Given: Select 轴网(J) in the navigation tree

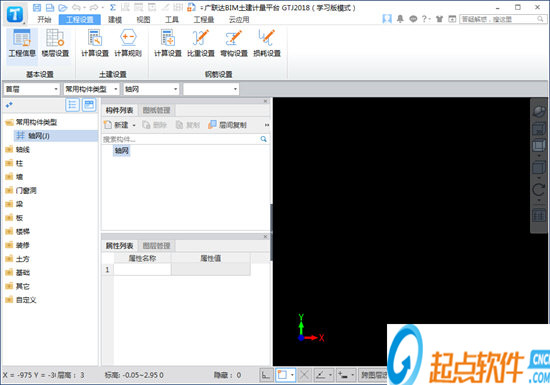Looking at the screenshot, I should coord(55,136).
